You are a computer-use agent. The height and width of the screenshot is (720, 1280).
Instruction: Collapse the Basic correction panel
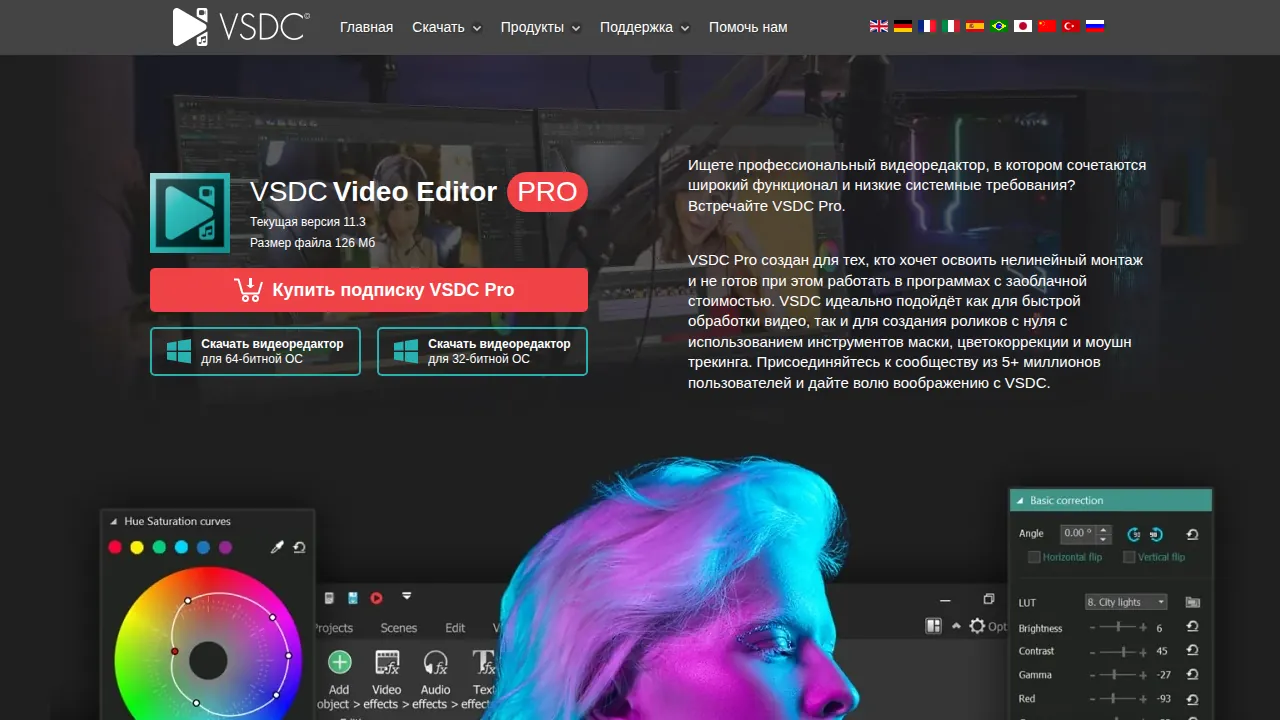coord(1020,500)
